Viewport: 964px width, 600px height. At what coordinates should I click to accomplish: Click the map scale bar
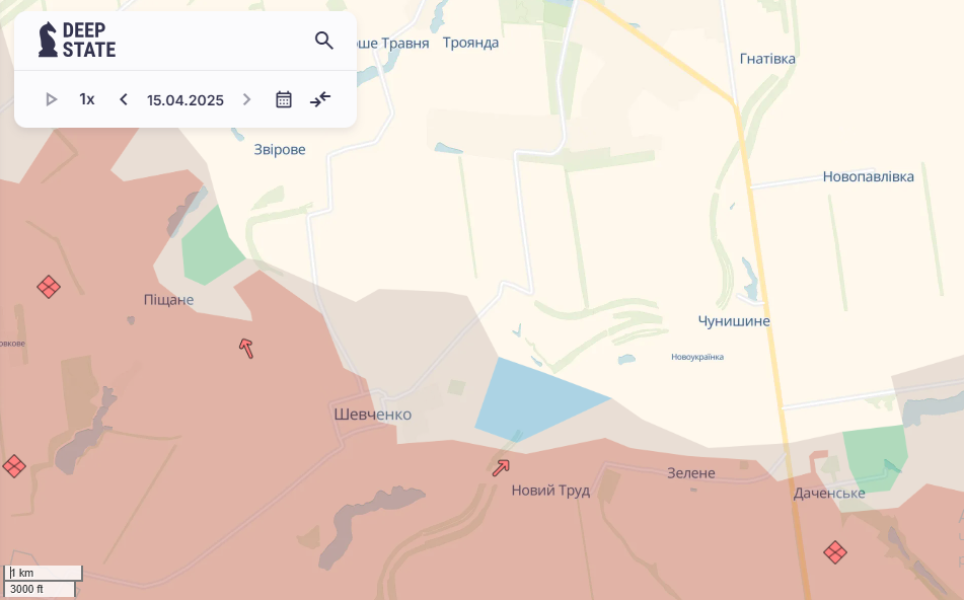(43, 581)
